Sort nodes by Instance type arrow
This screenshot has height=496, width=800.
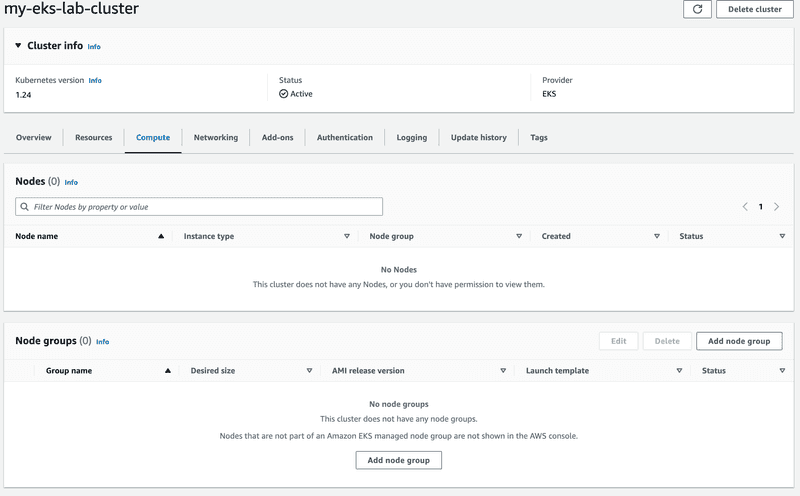347,236
